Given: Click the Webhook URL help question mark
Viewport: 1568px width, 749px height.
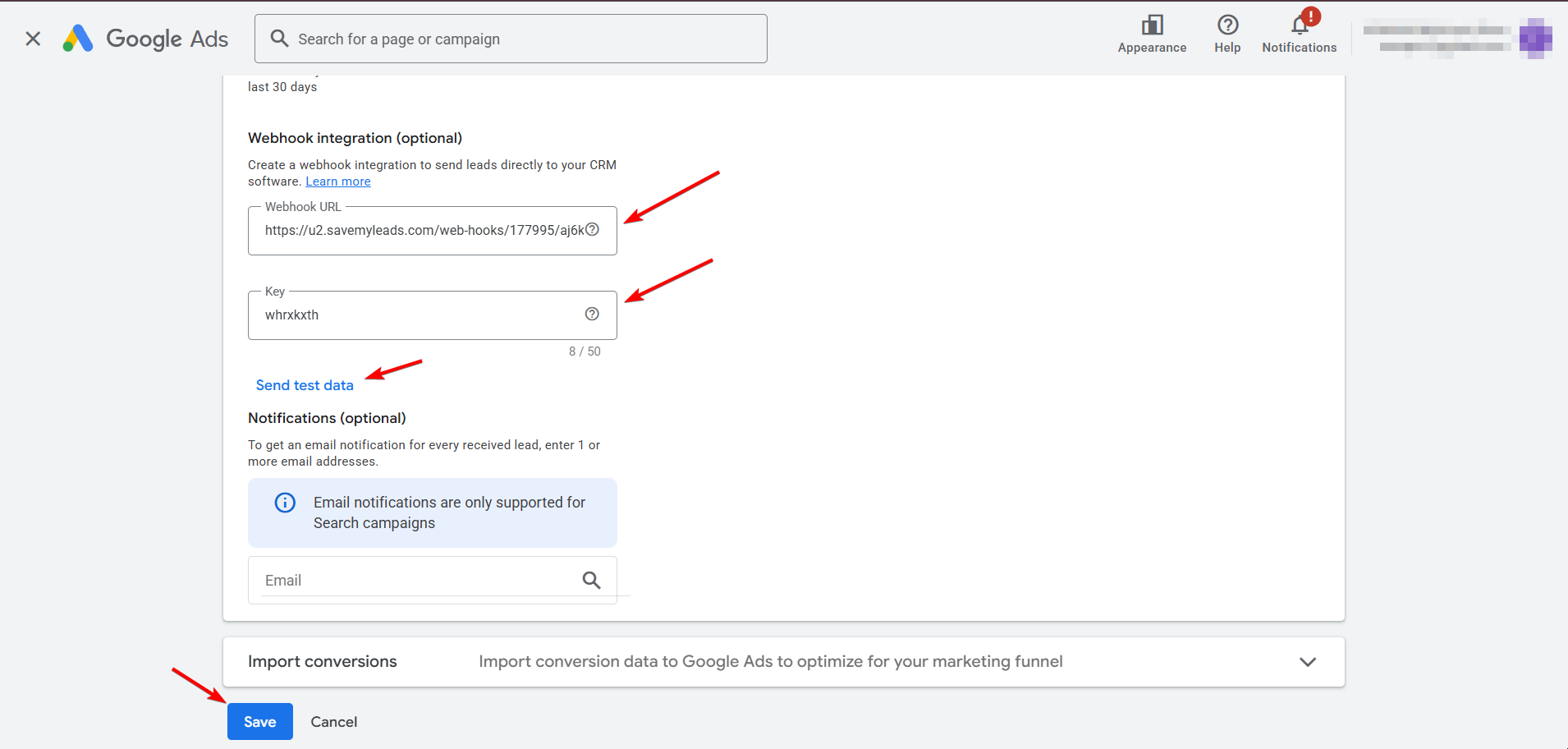Looking at the screenshot, I should click(x=593, y=229).
